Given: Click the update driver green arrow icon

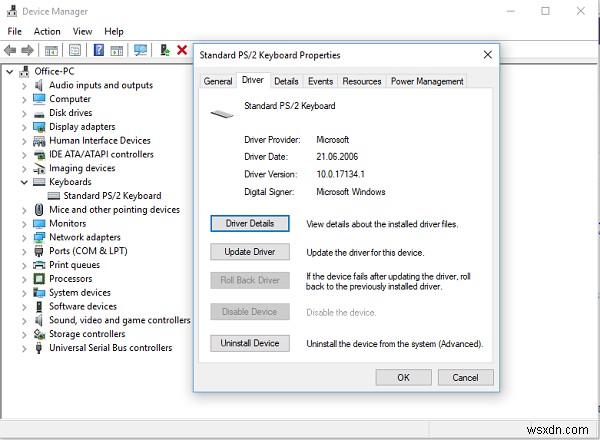Looking at the screenshot, I should click(165, 50).
